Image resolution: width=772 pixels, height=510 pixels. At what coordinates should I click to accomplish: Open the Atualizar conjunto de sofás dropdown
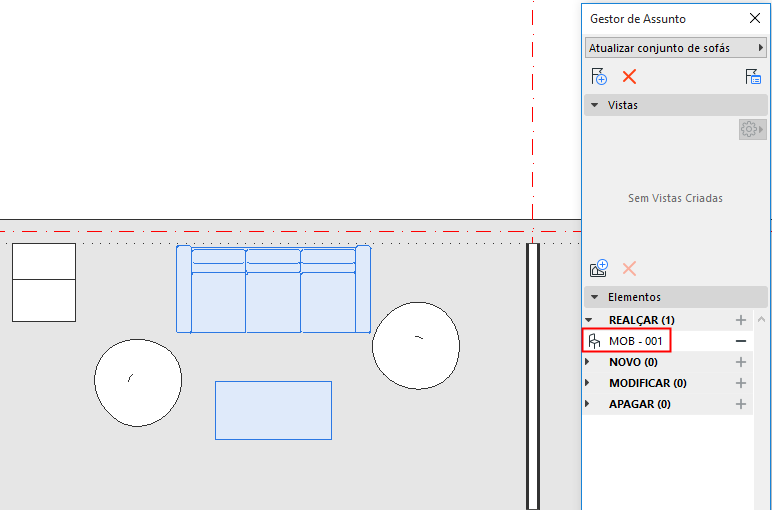coord(676,48)
